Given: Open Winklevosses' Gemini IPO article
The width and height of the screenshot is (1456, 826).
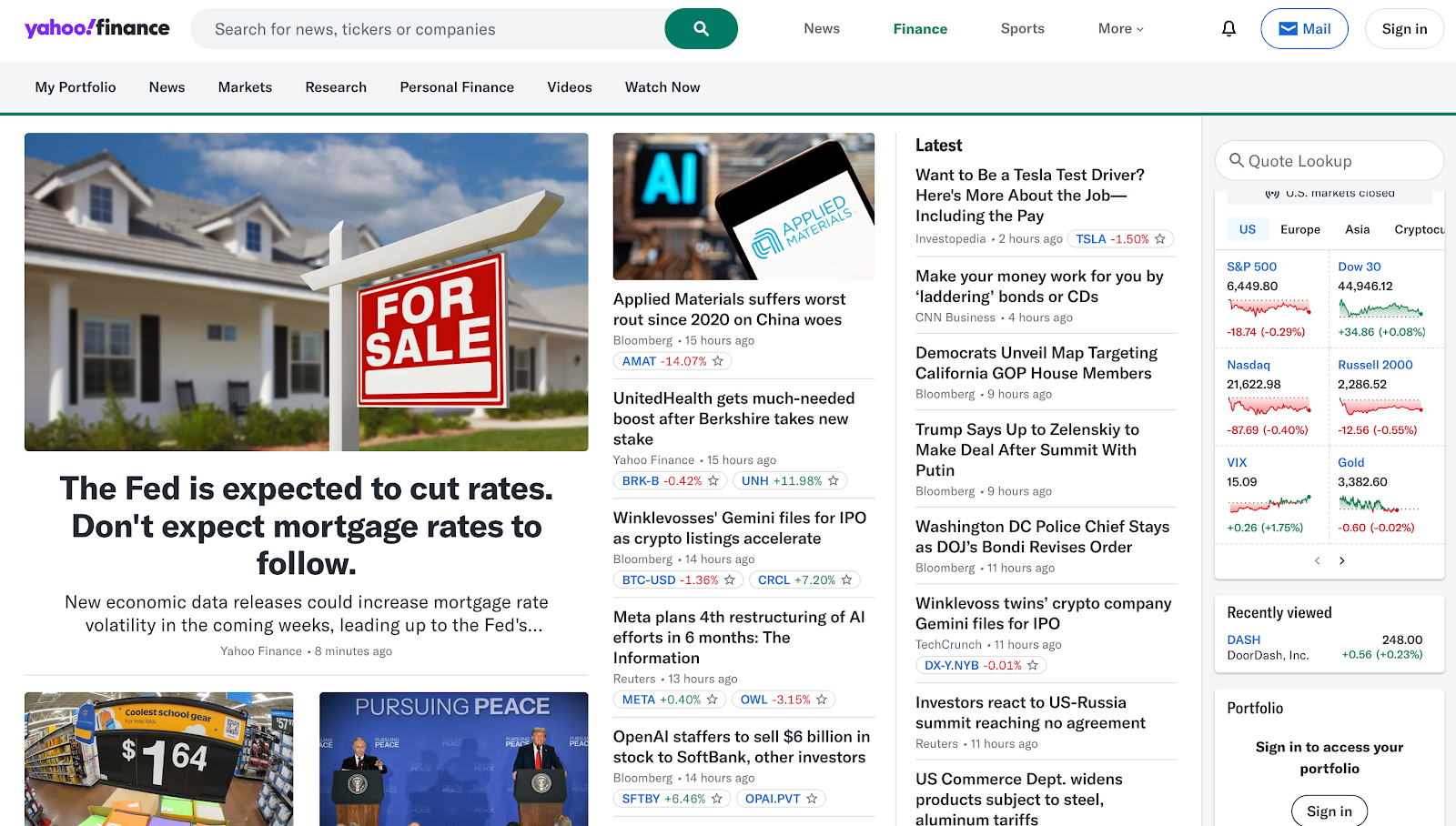Looking at the screenshot, I should pyautogui.click(x=740, y=528).
